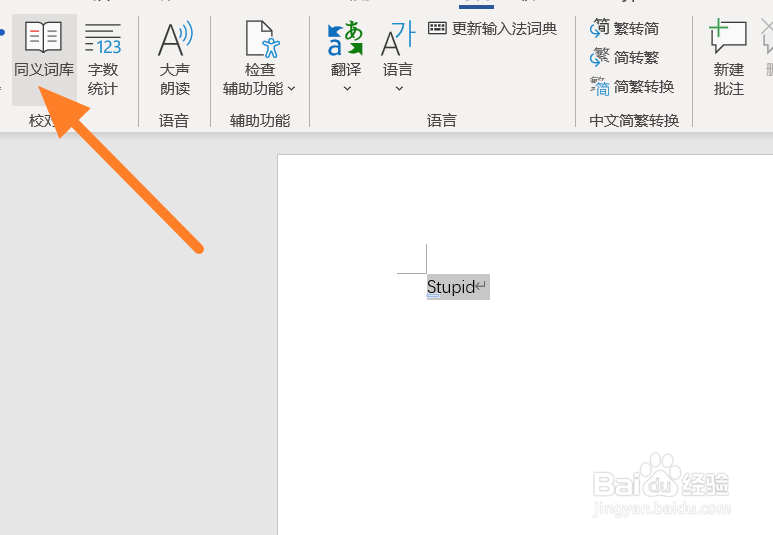The image size is (773, 535).
Task: Click the selected word Stupid
Action: pyautogui.click(x=451, y=286)
